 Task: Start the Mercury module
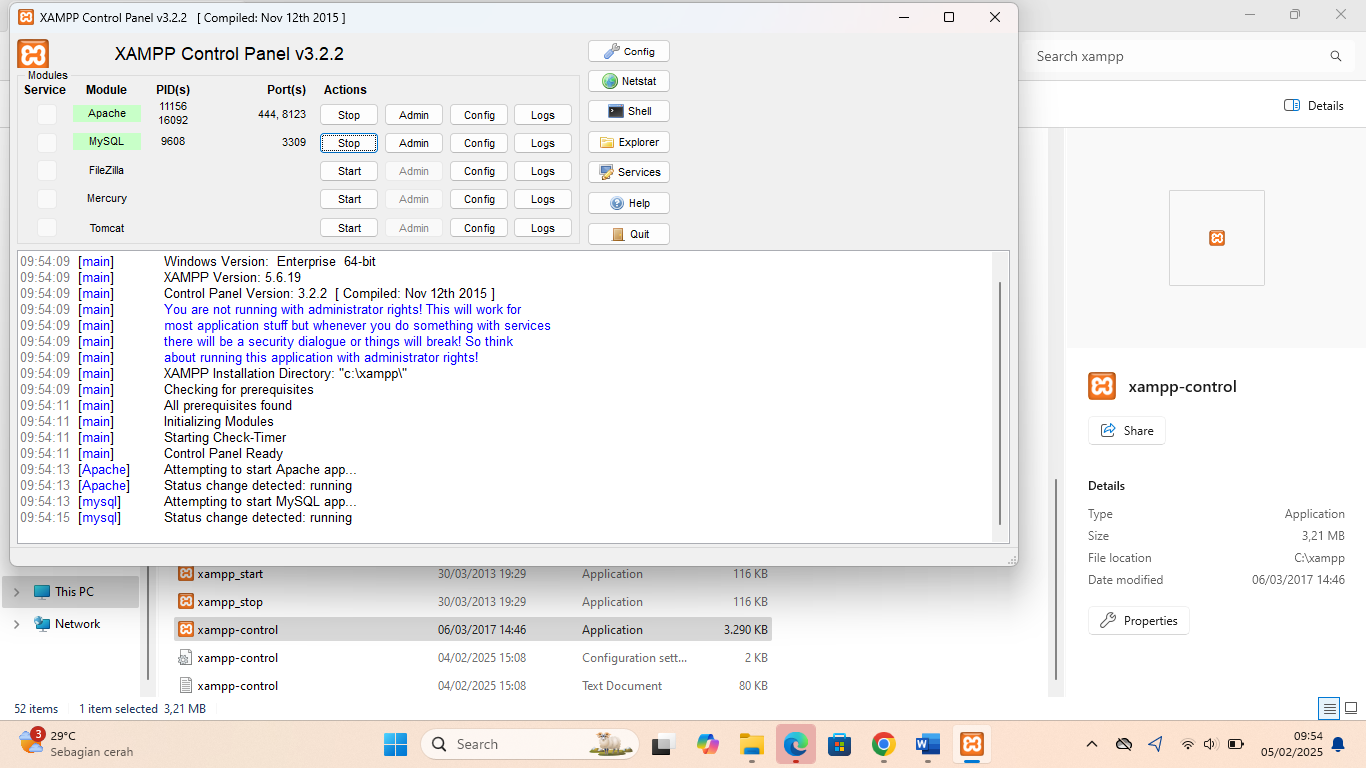pos(349,199)
